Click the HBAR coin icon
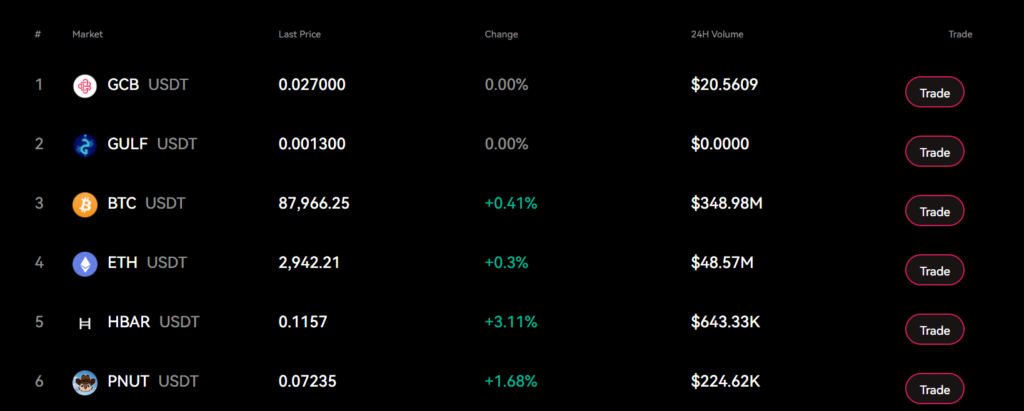This screenshot has width=1024, height=411. point(85,322)
